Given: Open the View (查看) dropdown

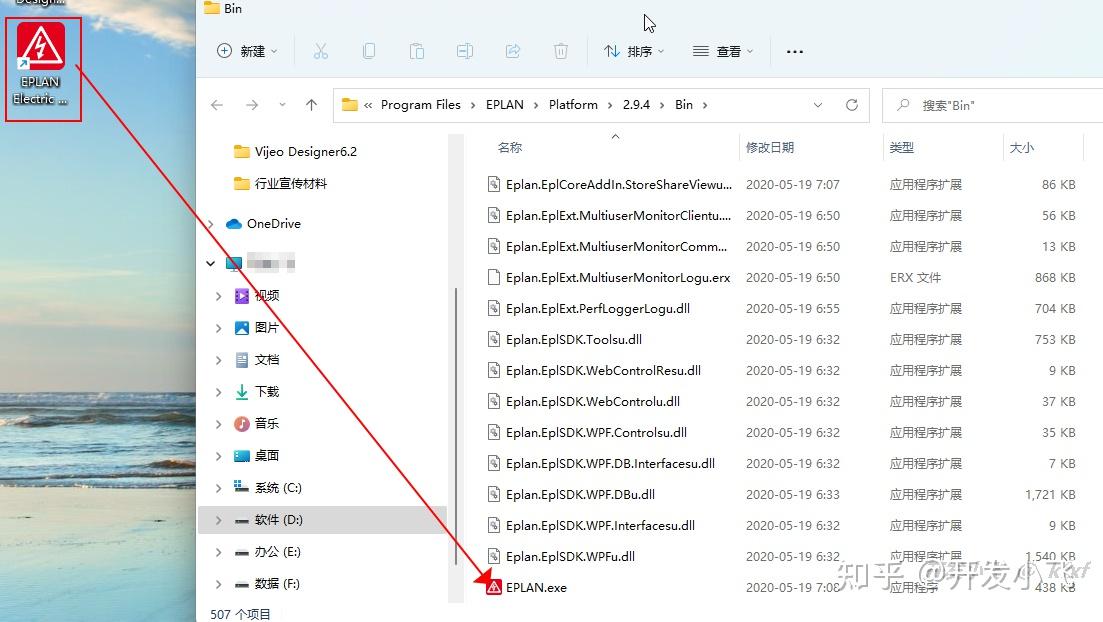Looking at the screenshot, I should (722, 51).
